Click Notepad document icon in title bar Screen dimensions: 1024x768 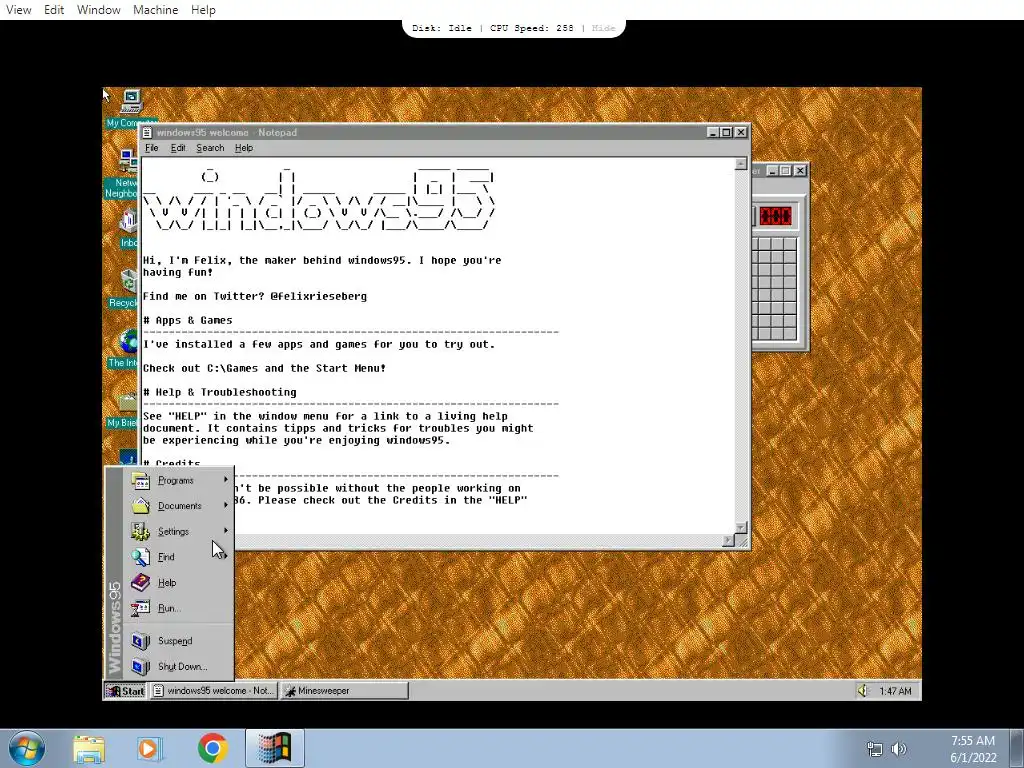(x=148, y=133)
